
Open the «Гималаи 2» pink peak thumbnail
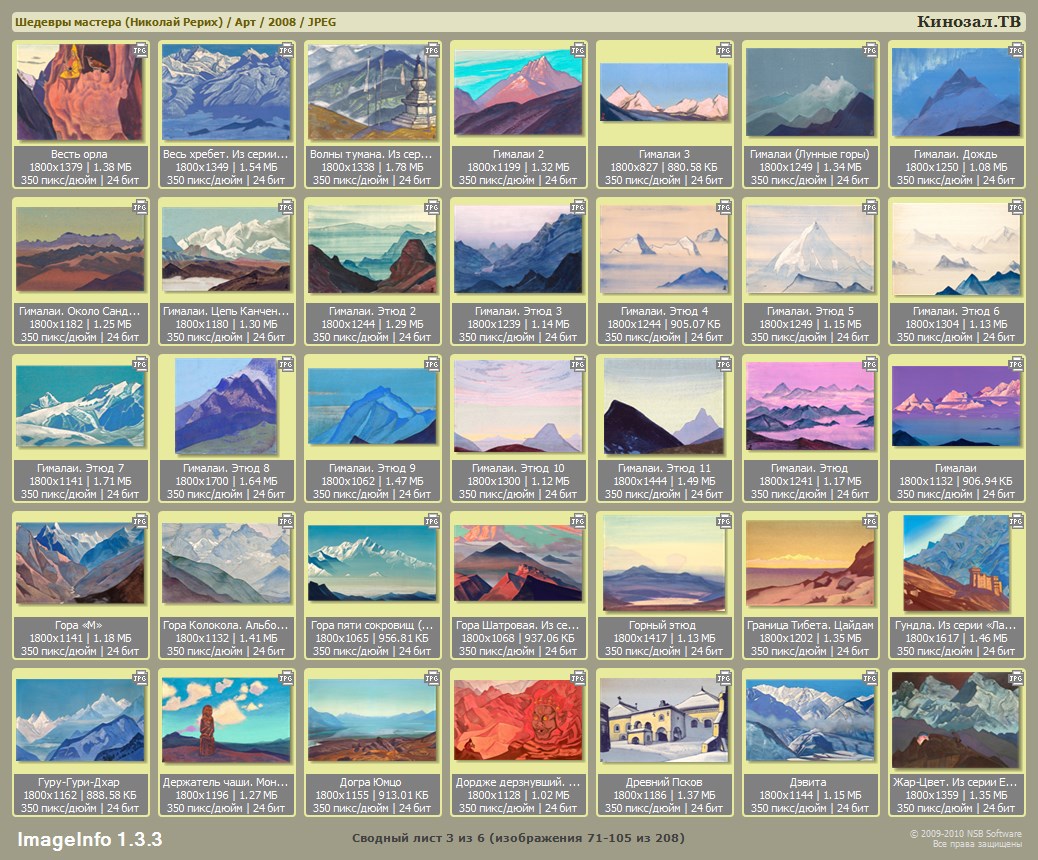pos(518,92)
